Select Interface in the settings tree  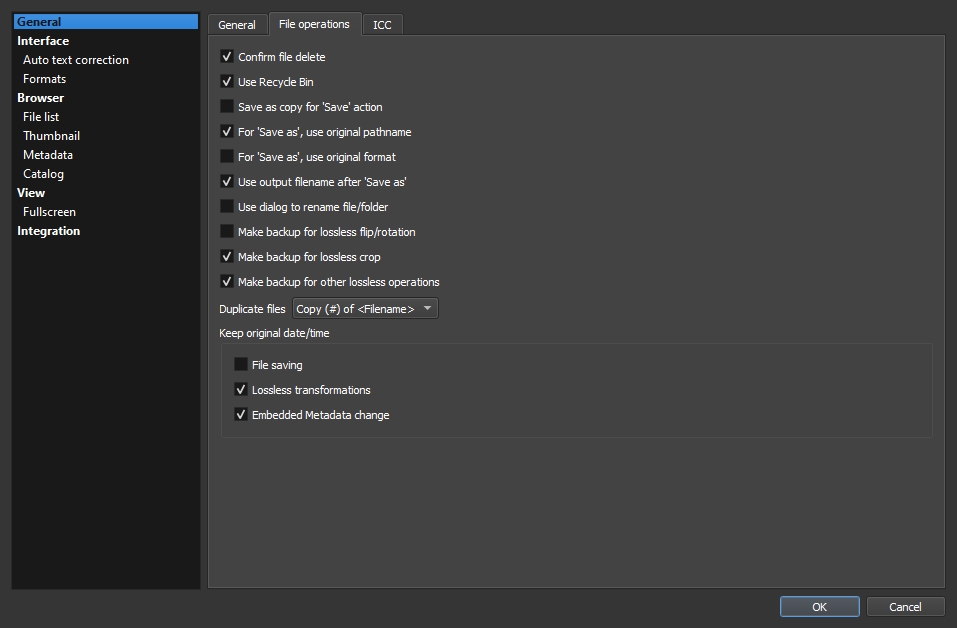[x=43, y=41]
